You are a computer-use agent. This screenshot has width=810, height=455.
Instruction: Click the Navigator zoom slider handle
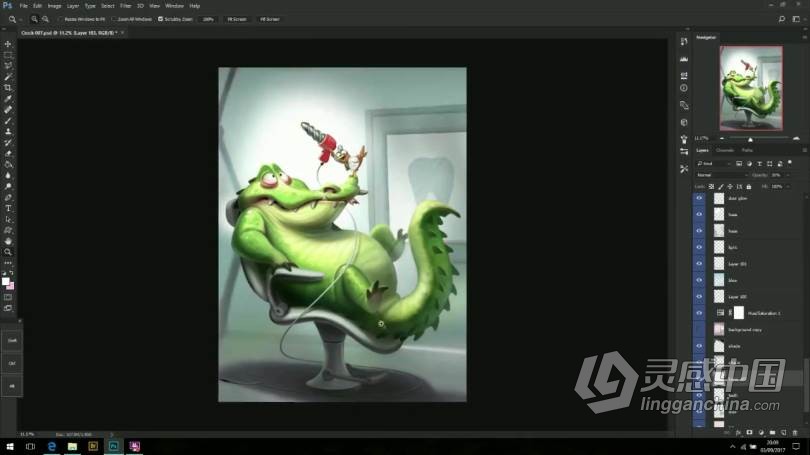(750, 139)
